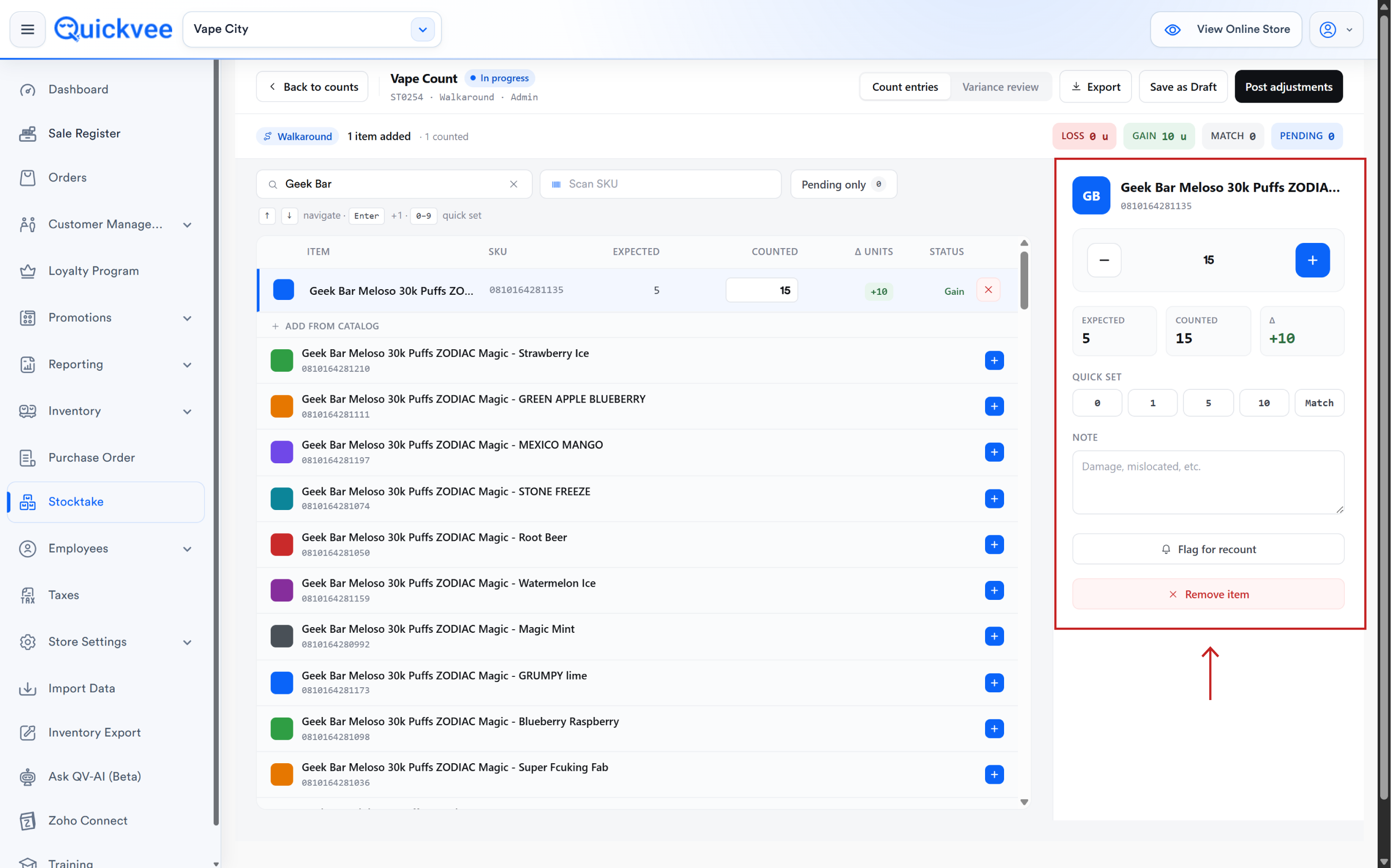This screenshot has width=1391, height=868.
Task: Click the item list scrollbar thumb
Action: (x=1024, y=281)
